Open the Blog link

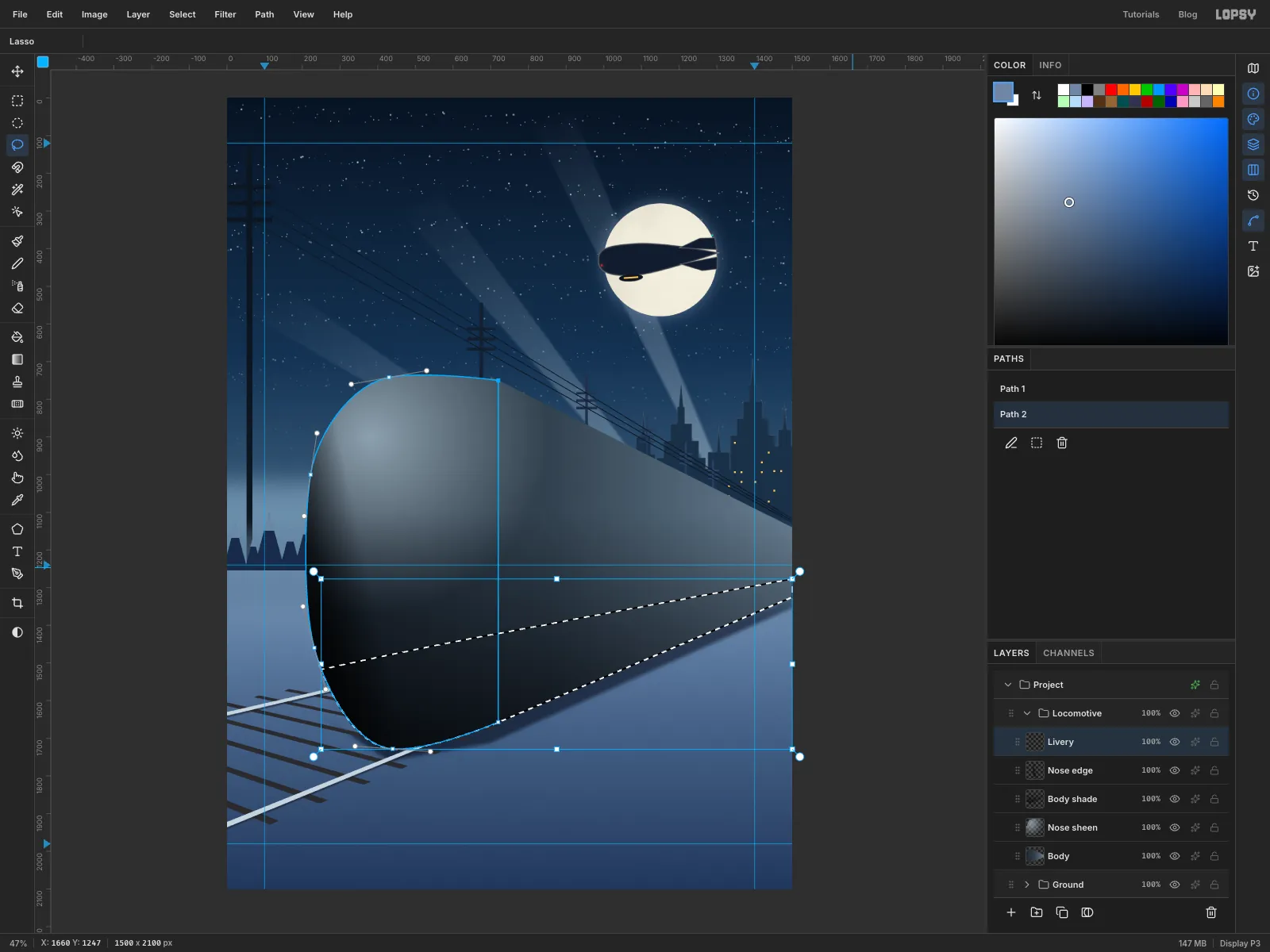(1187, 14)
